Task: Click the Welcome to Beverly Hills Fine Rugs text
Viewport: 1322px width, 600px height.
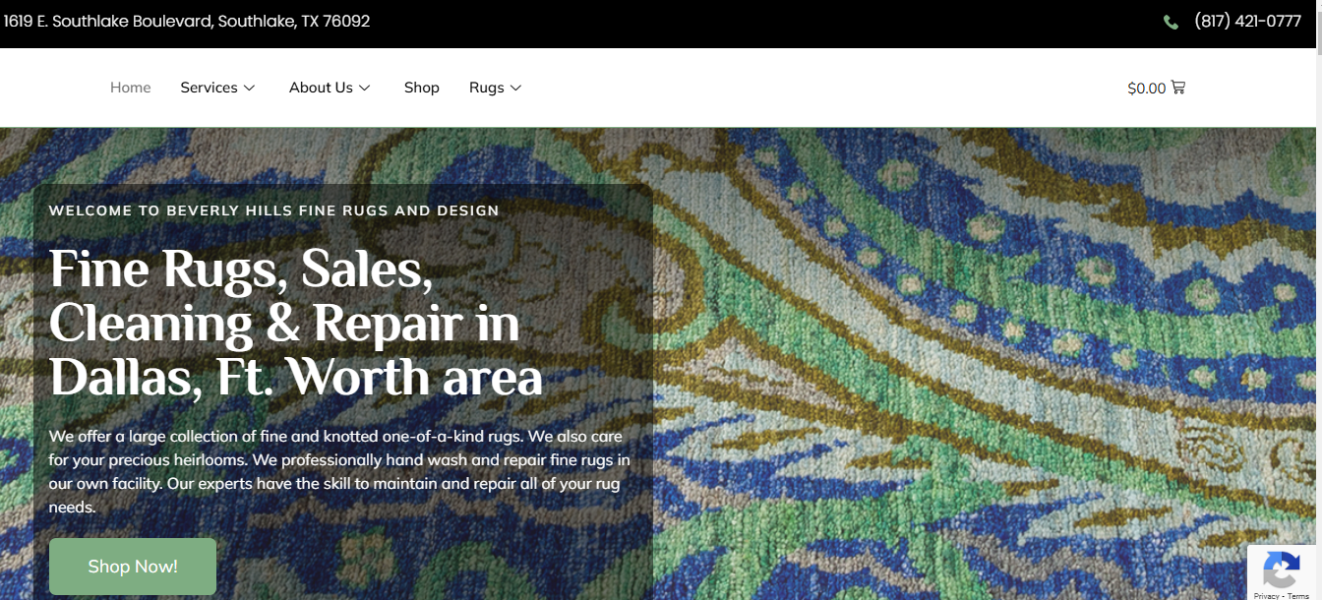Action: (x=274, y=210)
